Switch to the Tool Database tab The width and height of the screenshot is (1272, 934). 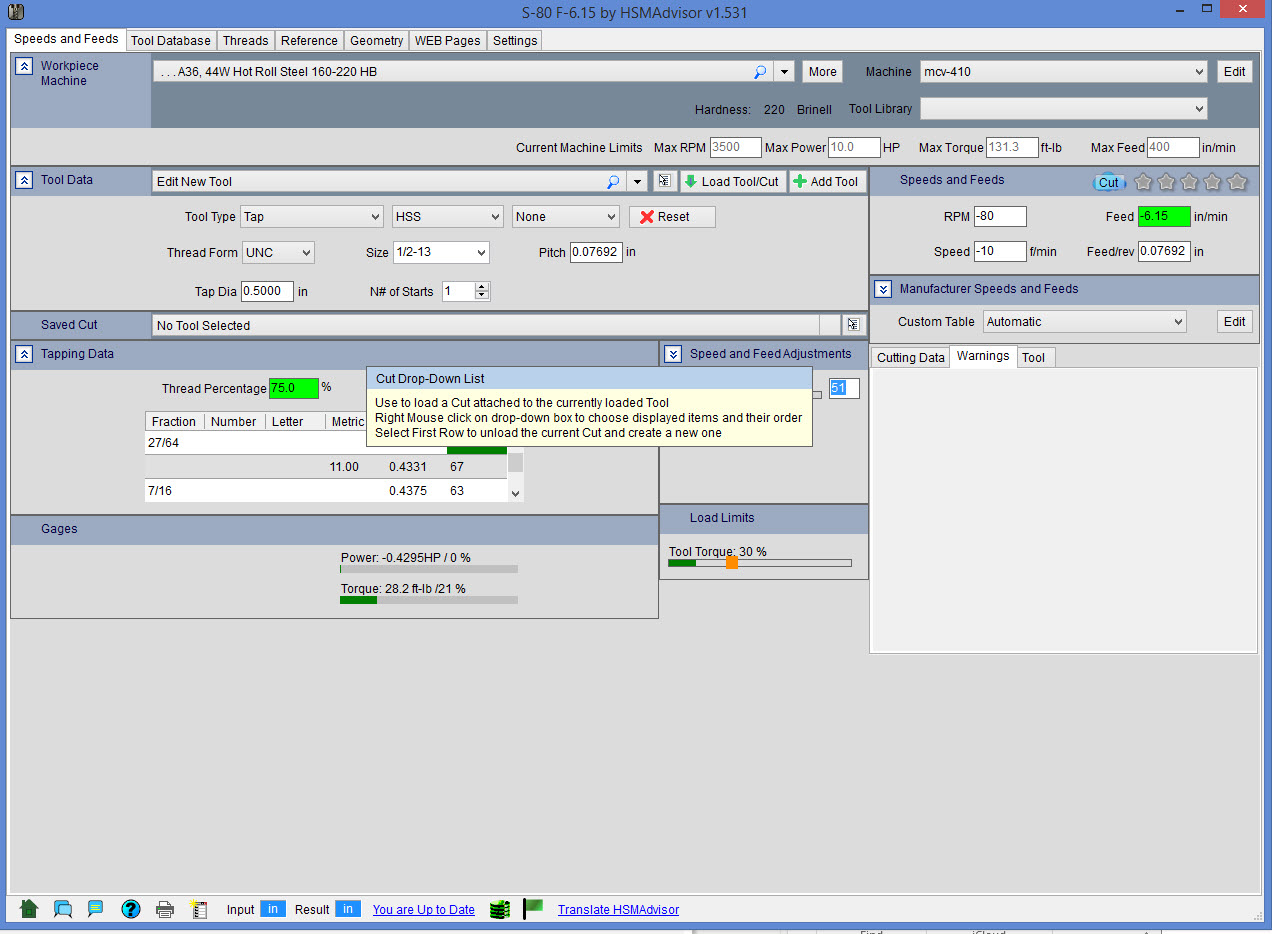(171, 41)
